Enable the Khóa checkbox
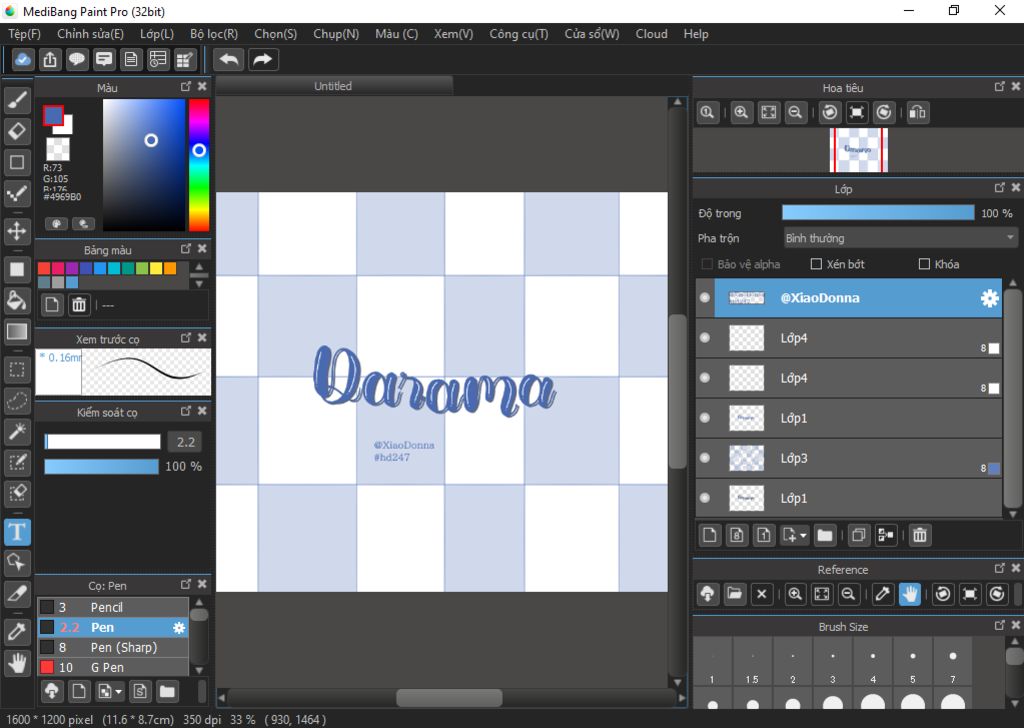1024x728 pixels. tap(924, 264)
